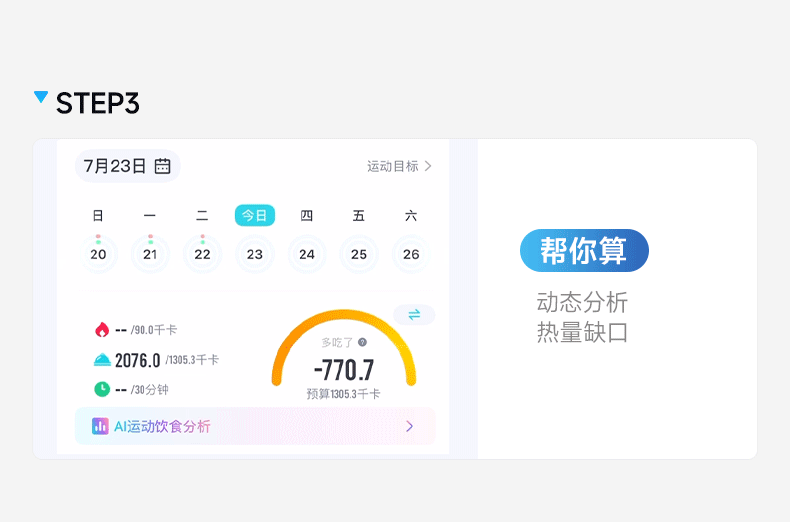Viewport: 790px width, 522px height.
Task: Click the AI运动饮食分析 banner text
Action: tap(162, 426)
